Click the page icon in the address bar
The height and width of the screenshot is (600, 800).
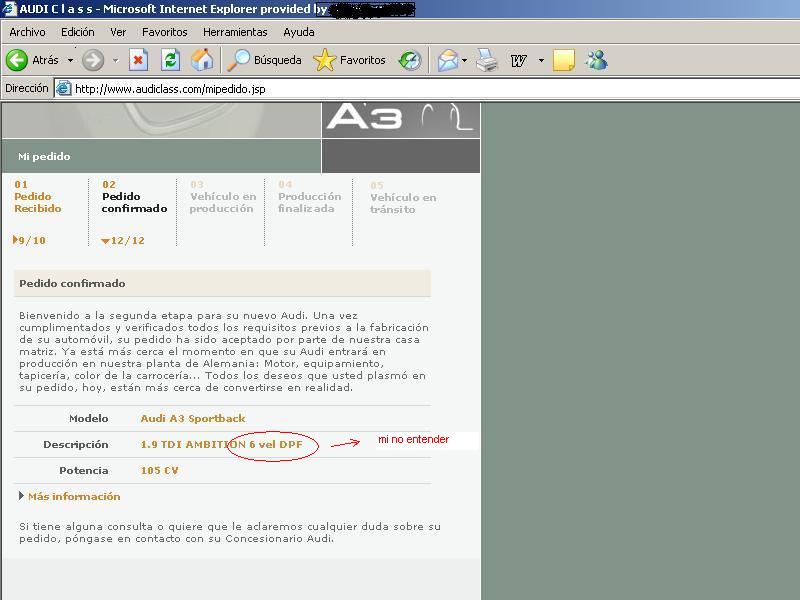(63, 89)
